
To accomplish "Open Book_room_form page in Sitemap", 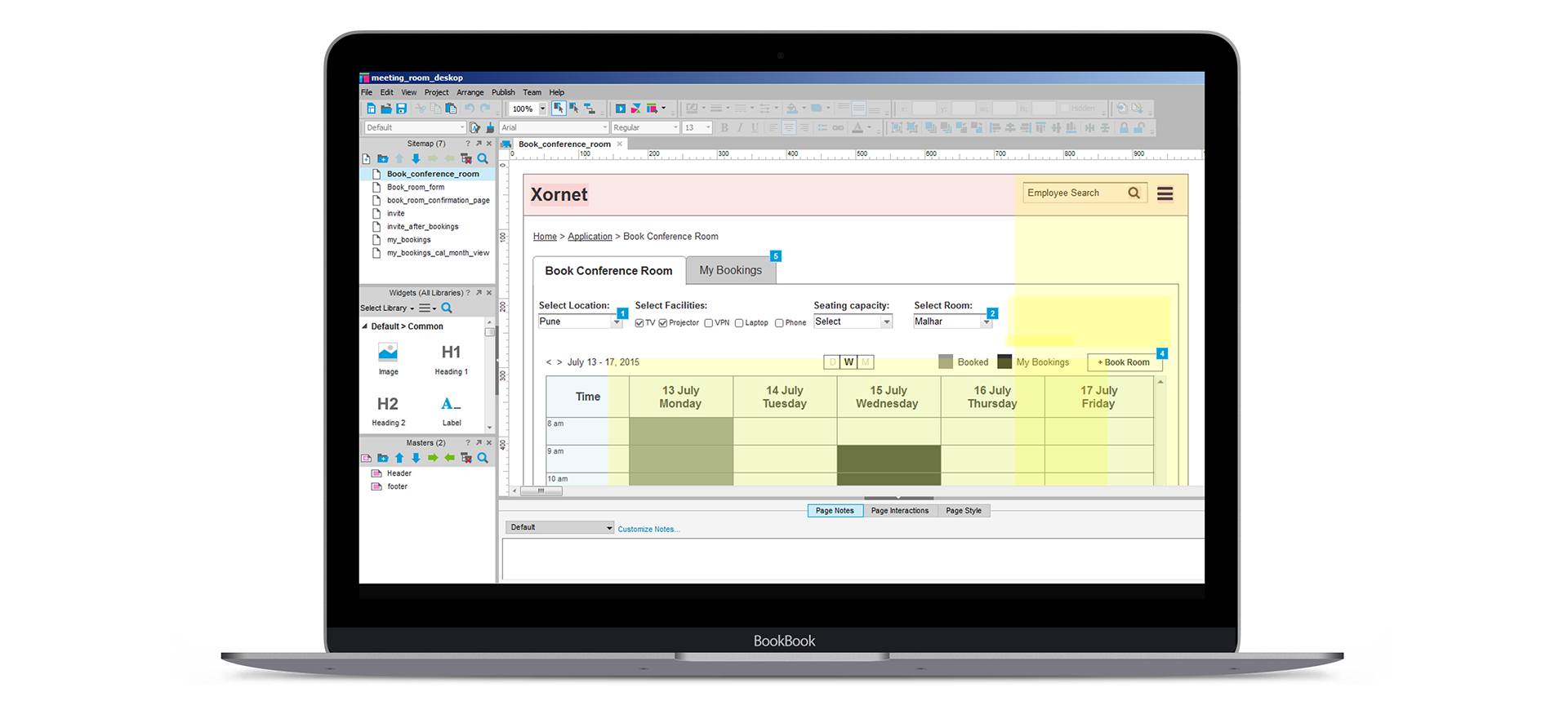I will point(416,188).
